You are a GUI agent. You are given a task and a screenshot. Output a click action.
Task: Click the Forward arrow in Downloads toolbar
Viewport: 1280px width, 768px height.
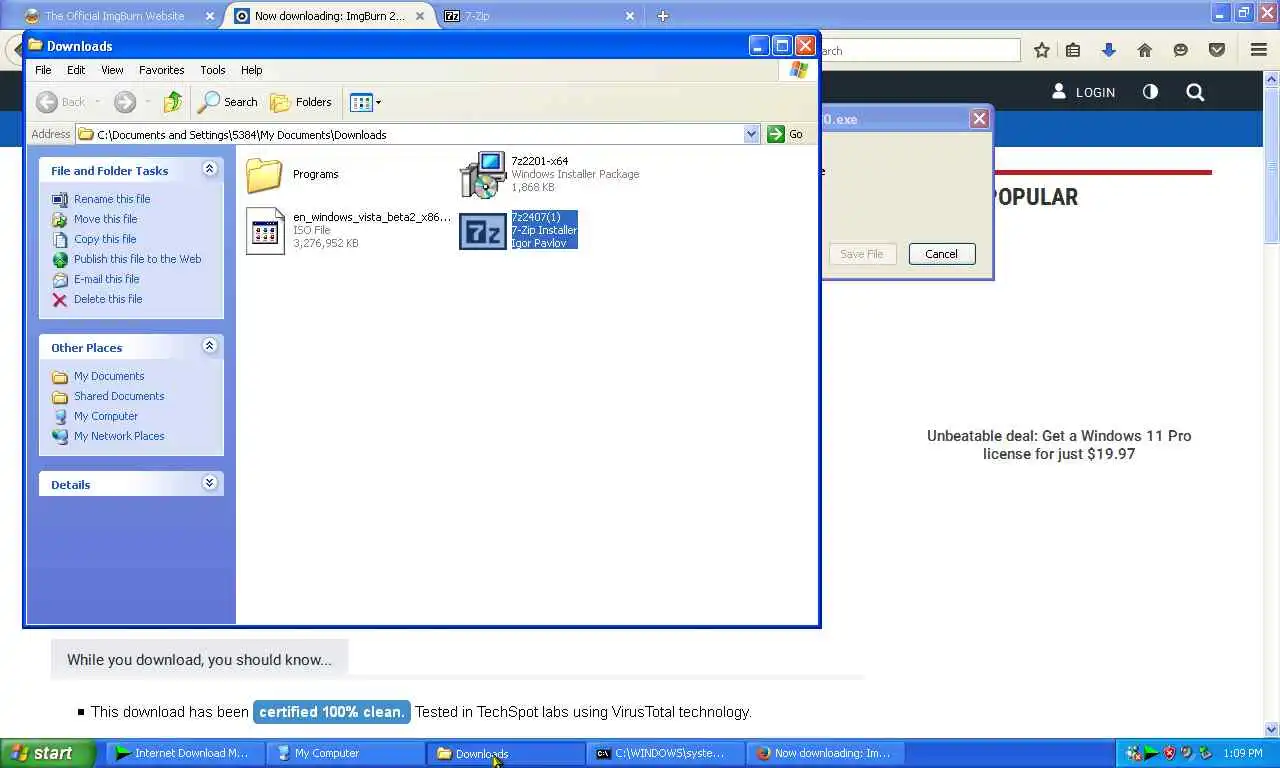point(124,102)
